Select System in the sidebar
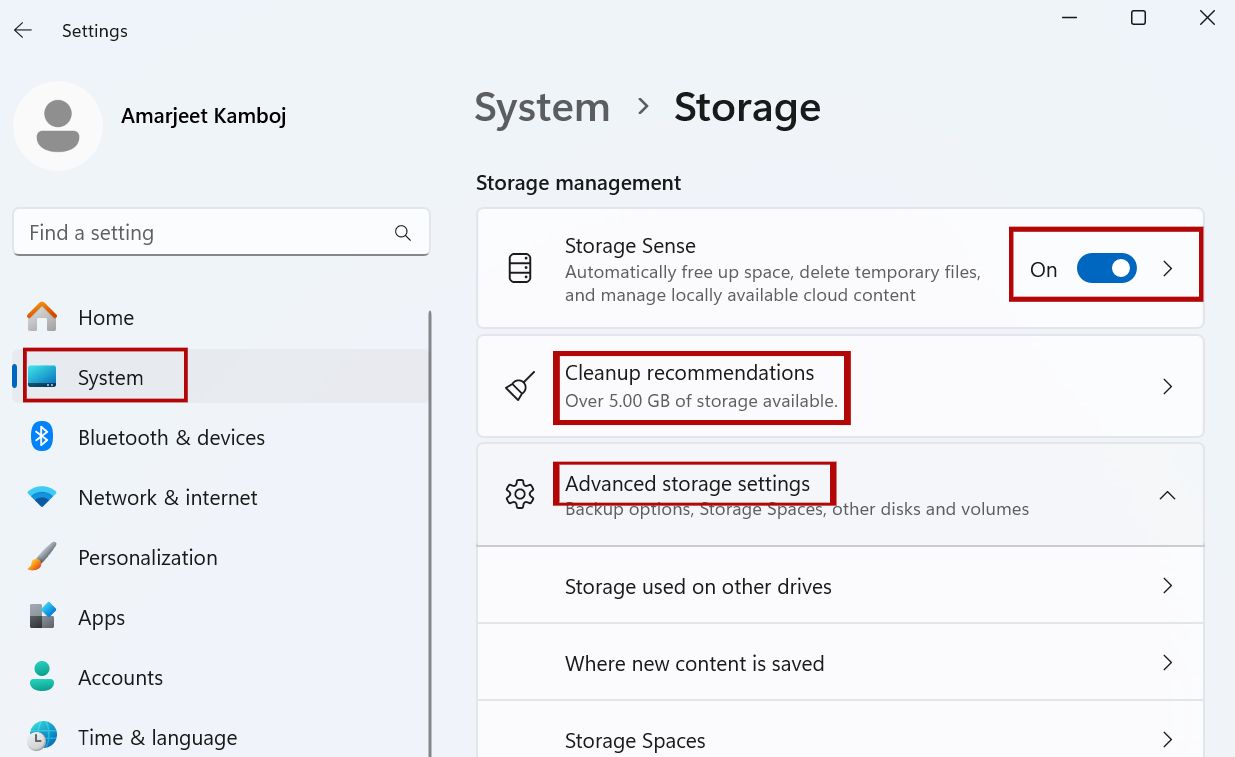 point(110,377)
